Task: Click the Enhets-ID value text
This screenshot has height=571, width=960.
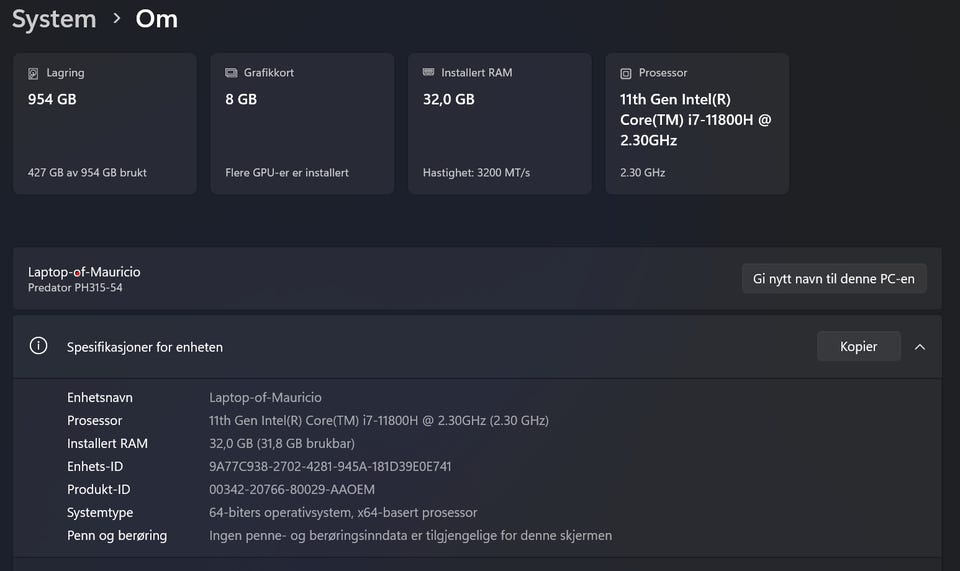Action: pos(330,466)
